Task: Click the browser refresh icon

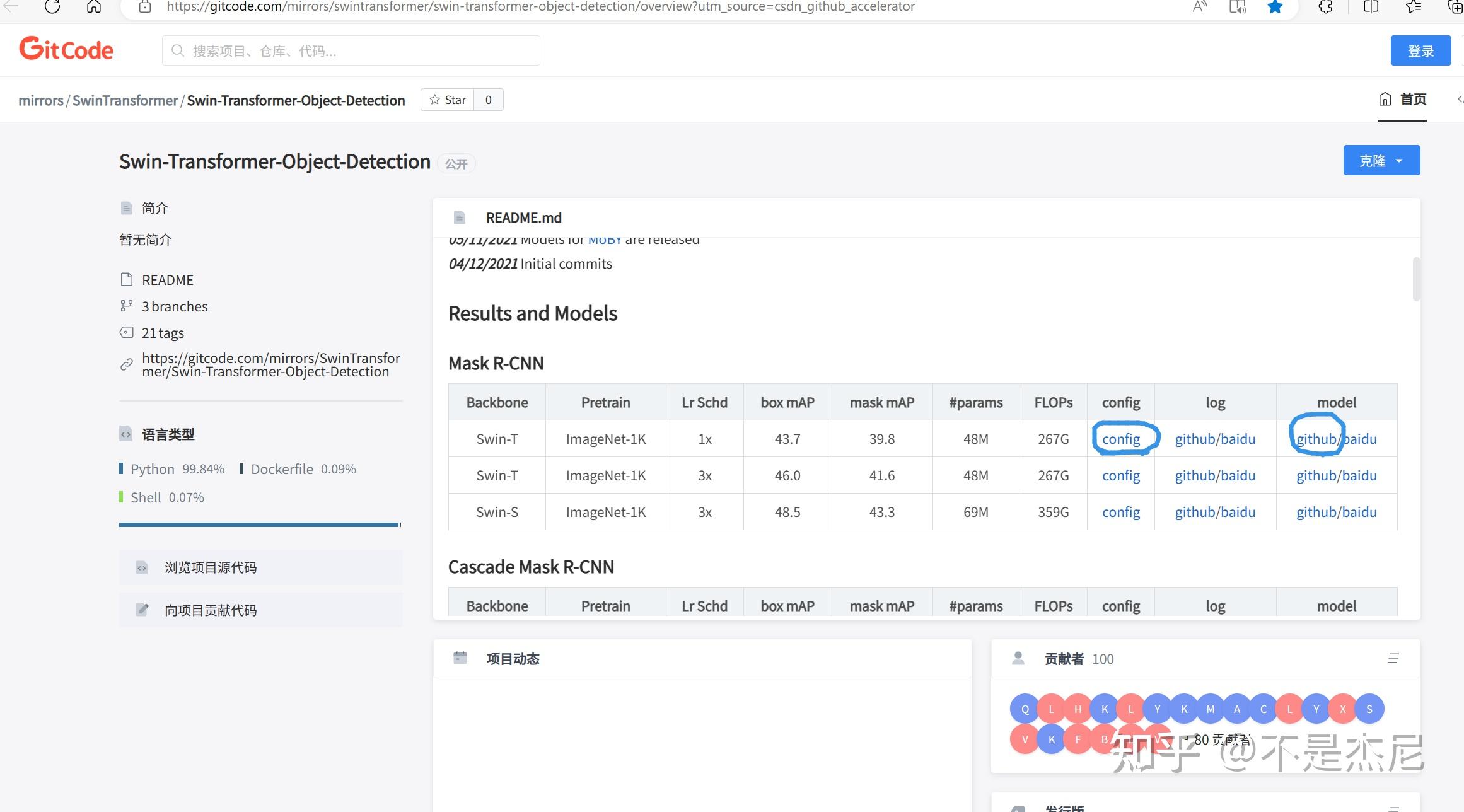Action: coord(52,7)
